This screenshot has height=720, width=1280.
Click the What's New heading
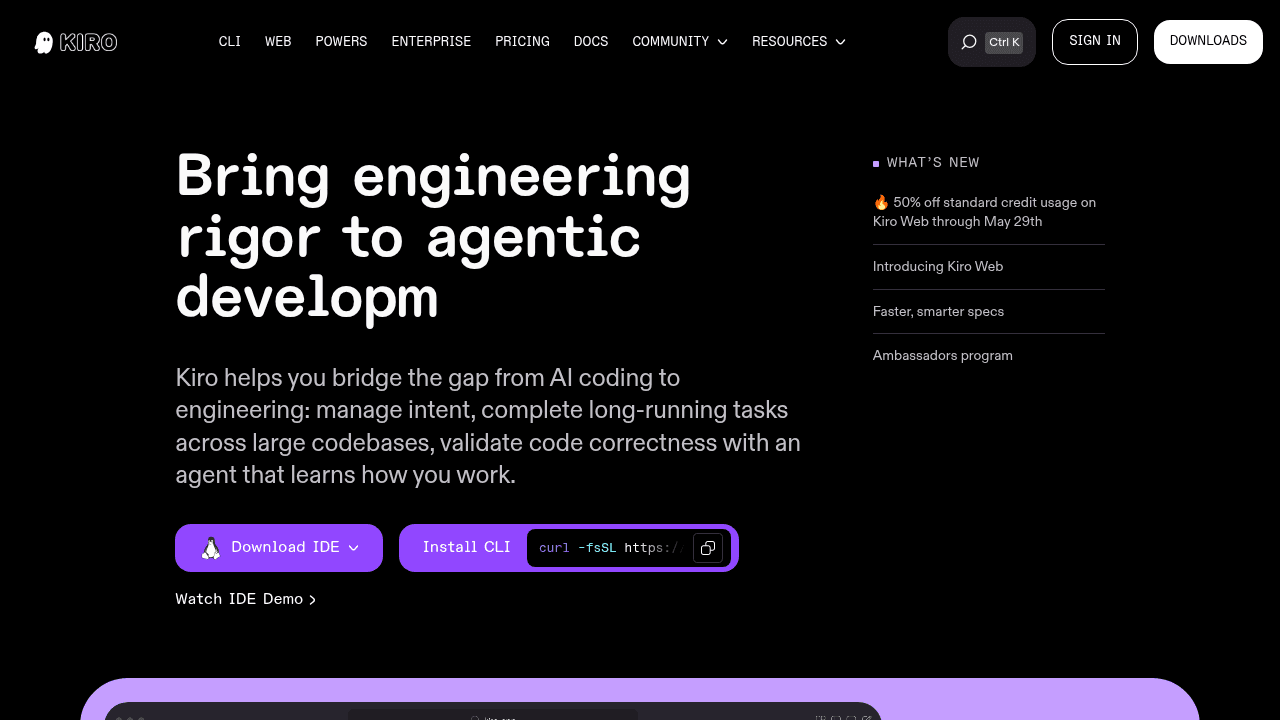click(933, 163)
